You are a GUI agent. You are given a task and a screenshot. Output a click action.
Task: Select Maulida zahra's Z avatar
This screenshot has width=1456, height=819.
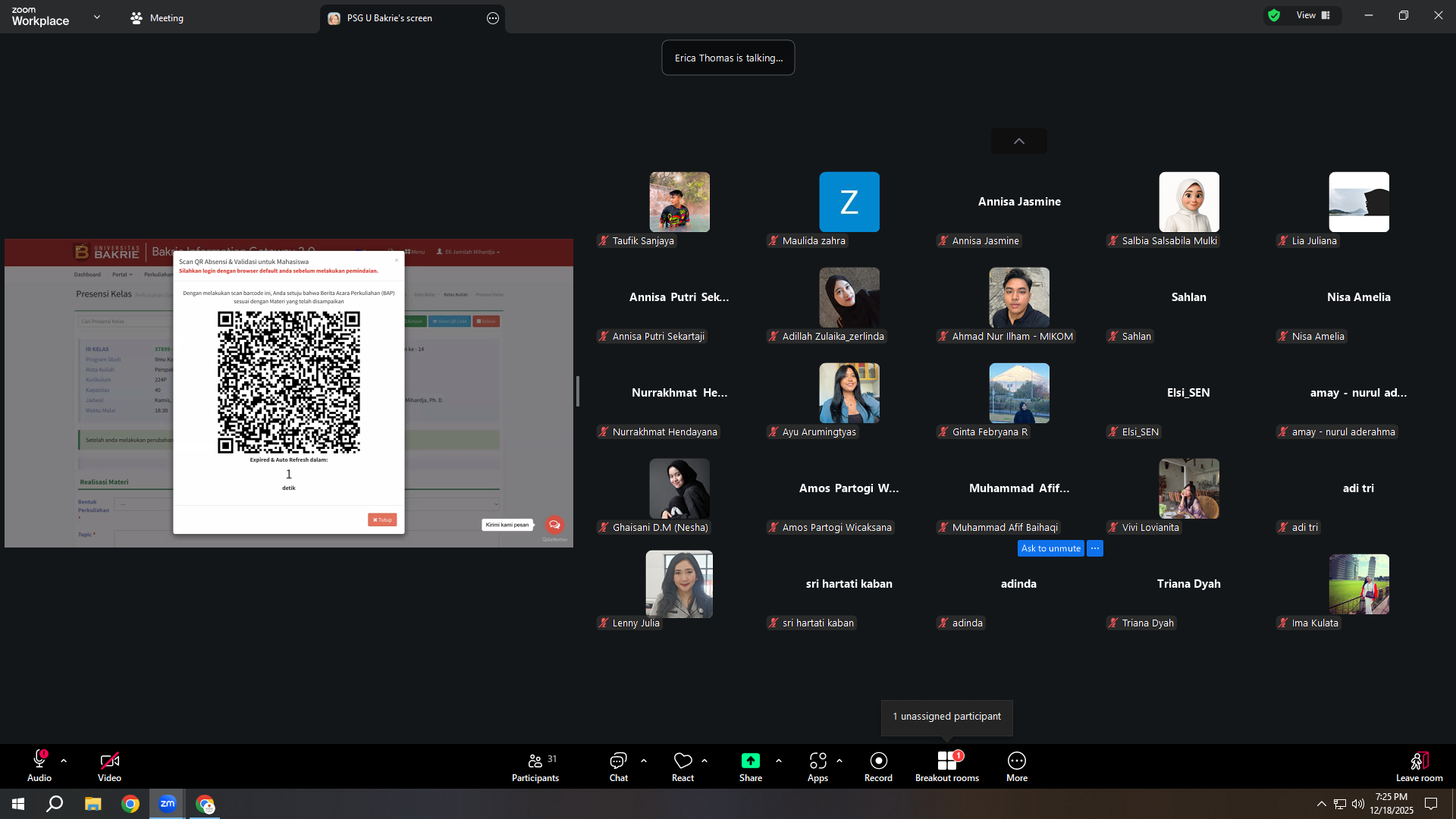tap(849, 202)
